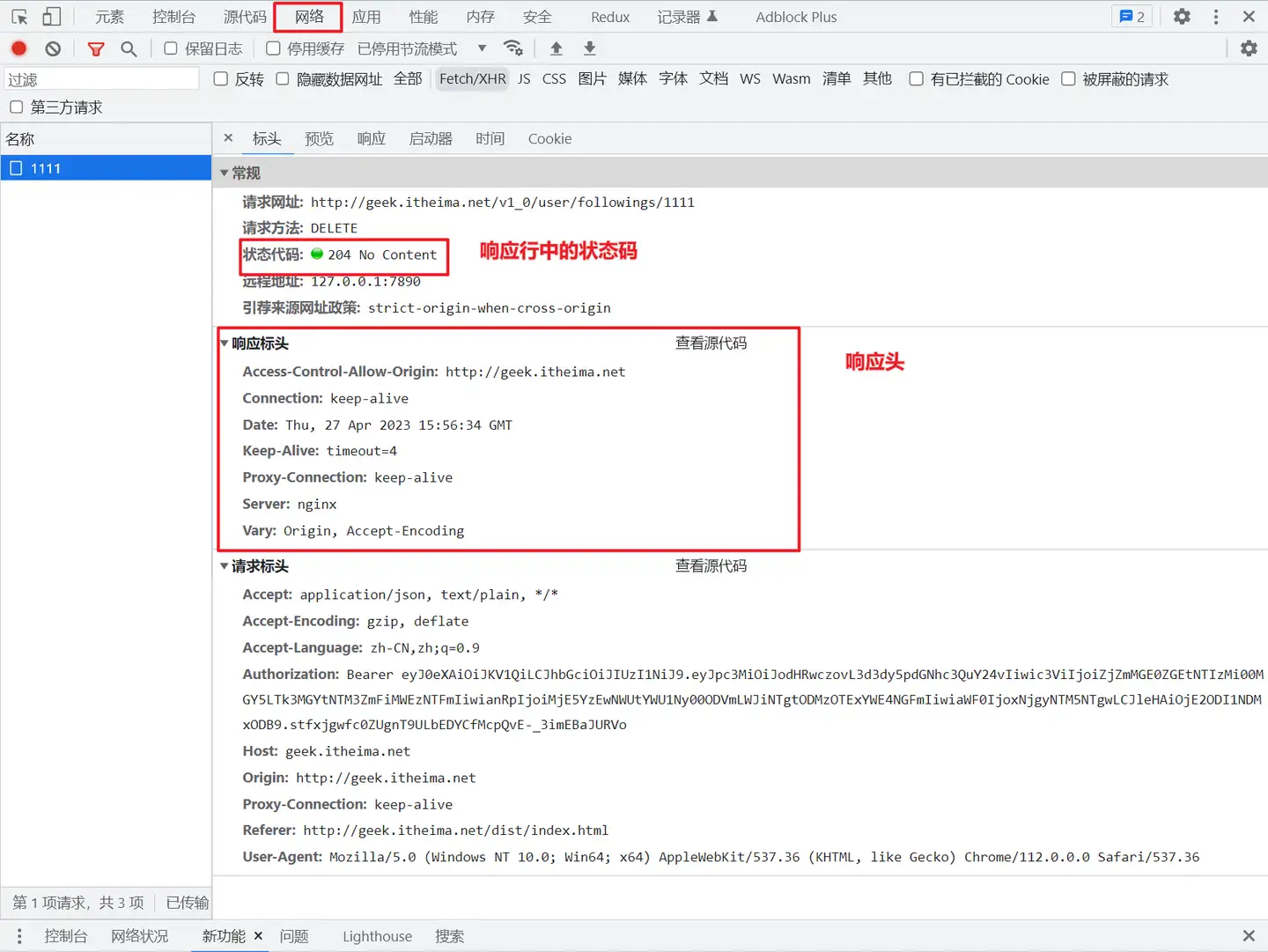This screenshot has height=952, width=1268.
Task: Open drawer three-dot menu
Action: 19,936
